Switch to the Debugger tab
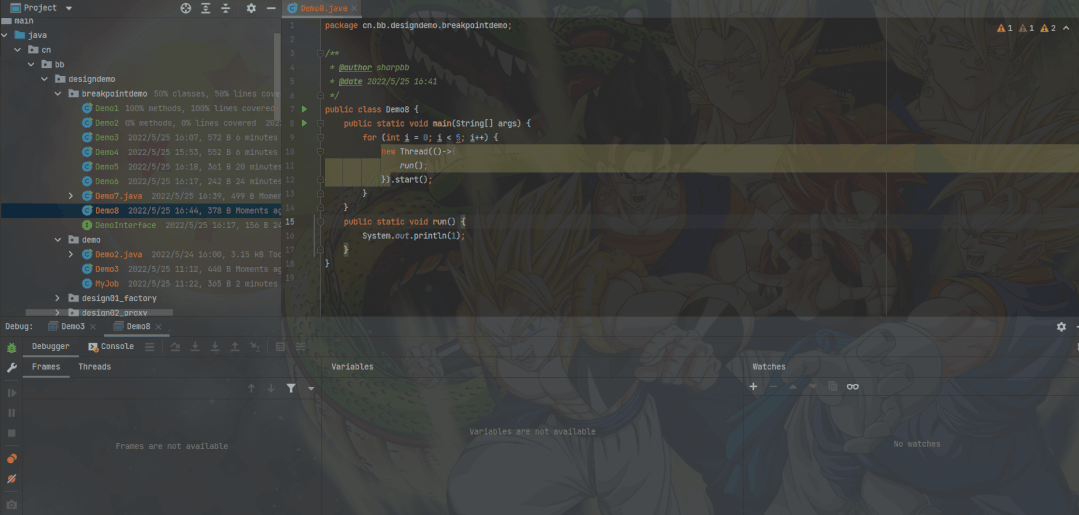Image resolution: width=1079 pixels, height=515 pixels. coord(51,346)
